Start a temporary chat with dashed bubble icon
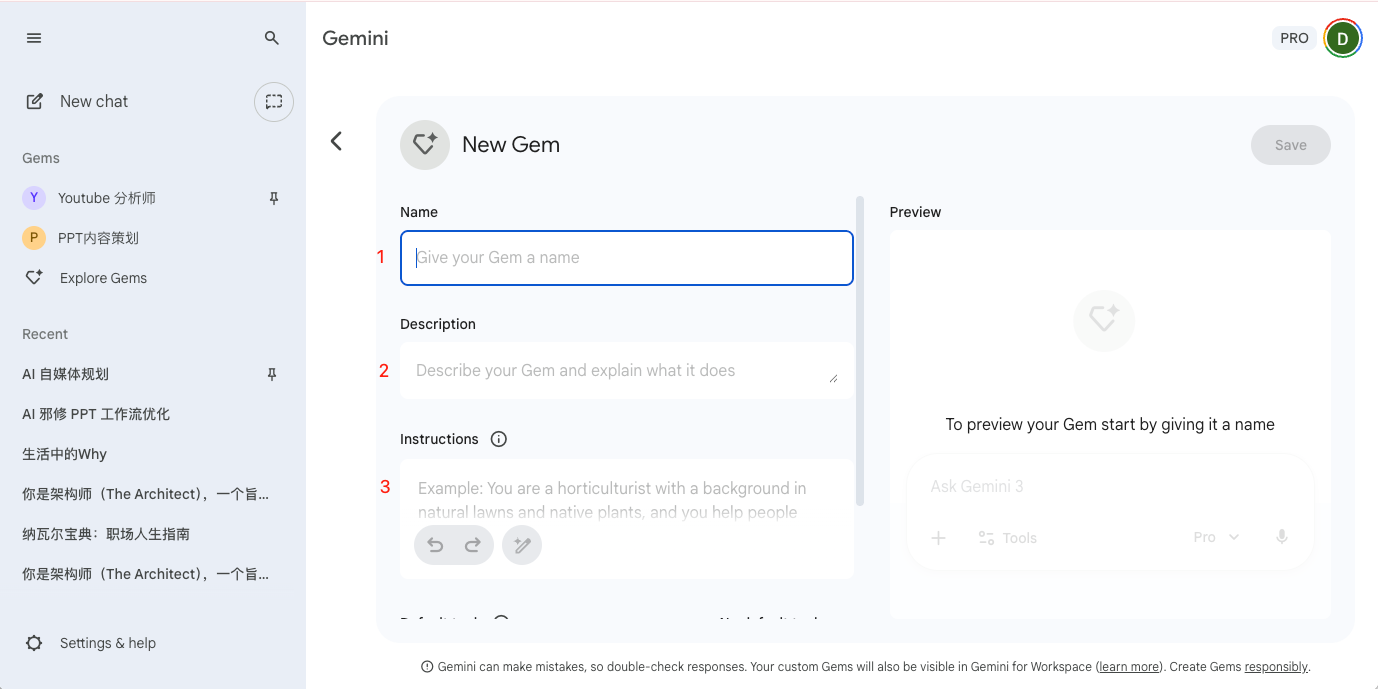Viewport: 1378px width, 689px height. pyautogui.click(x=274, y=102)
